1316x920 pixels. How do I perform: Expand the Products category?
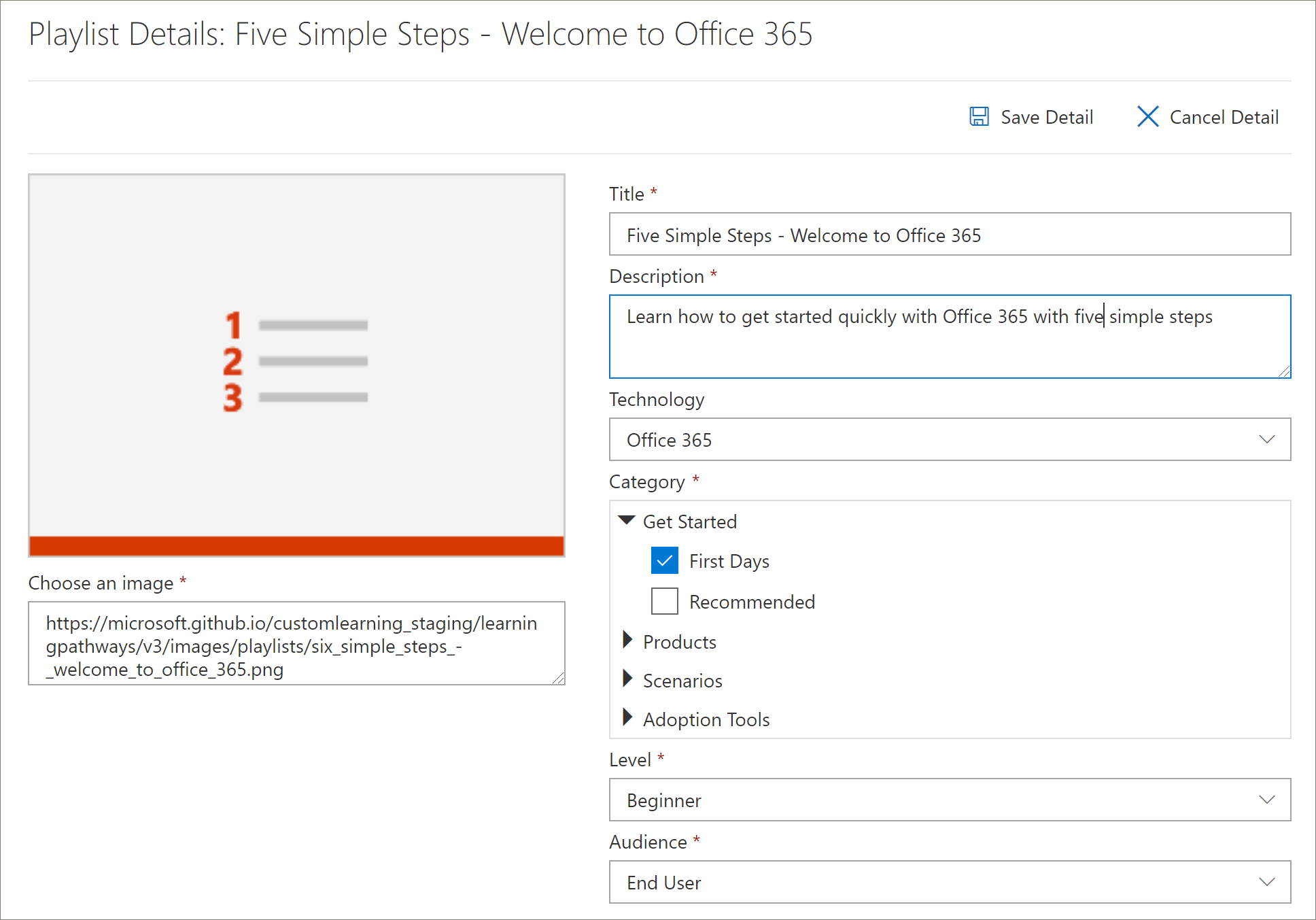627,641
